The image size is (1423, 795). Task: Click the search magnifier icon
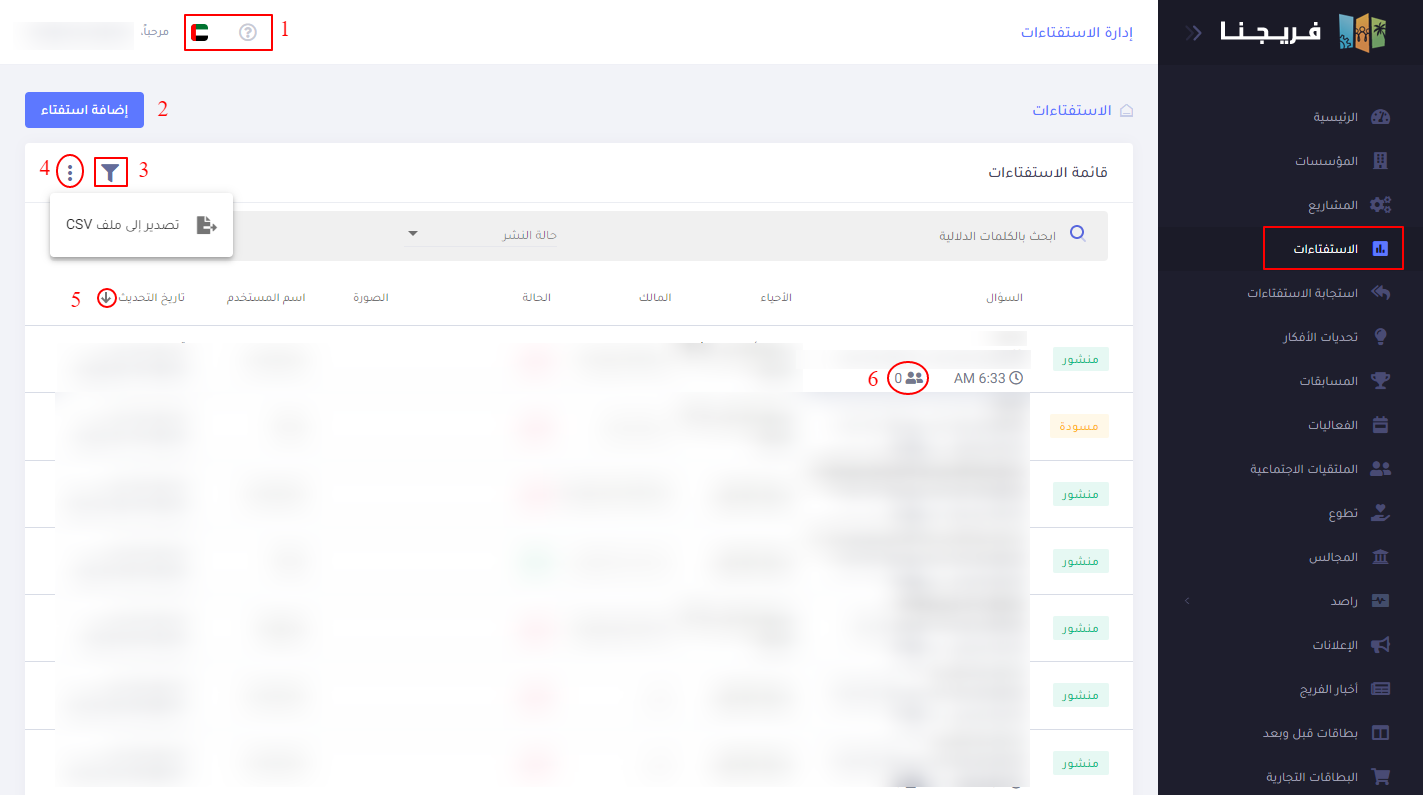[1078, 234]
